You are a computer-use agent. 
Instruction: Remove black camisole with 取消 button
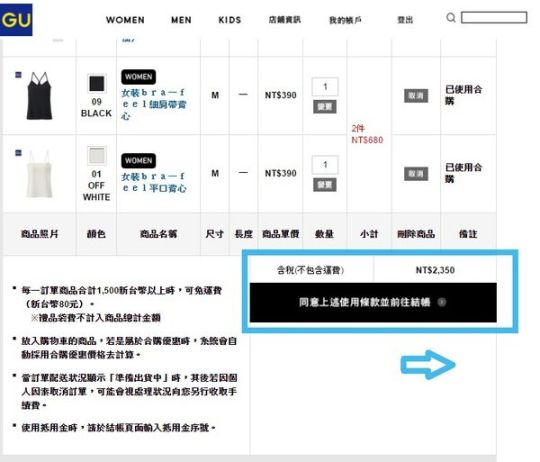click(416, 96)
